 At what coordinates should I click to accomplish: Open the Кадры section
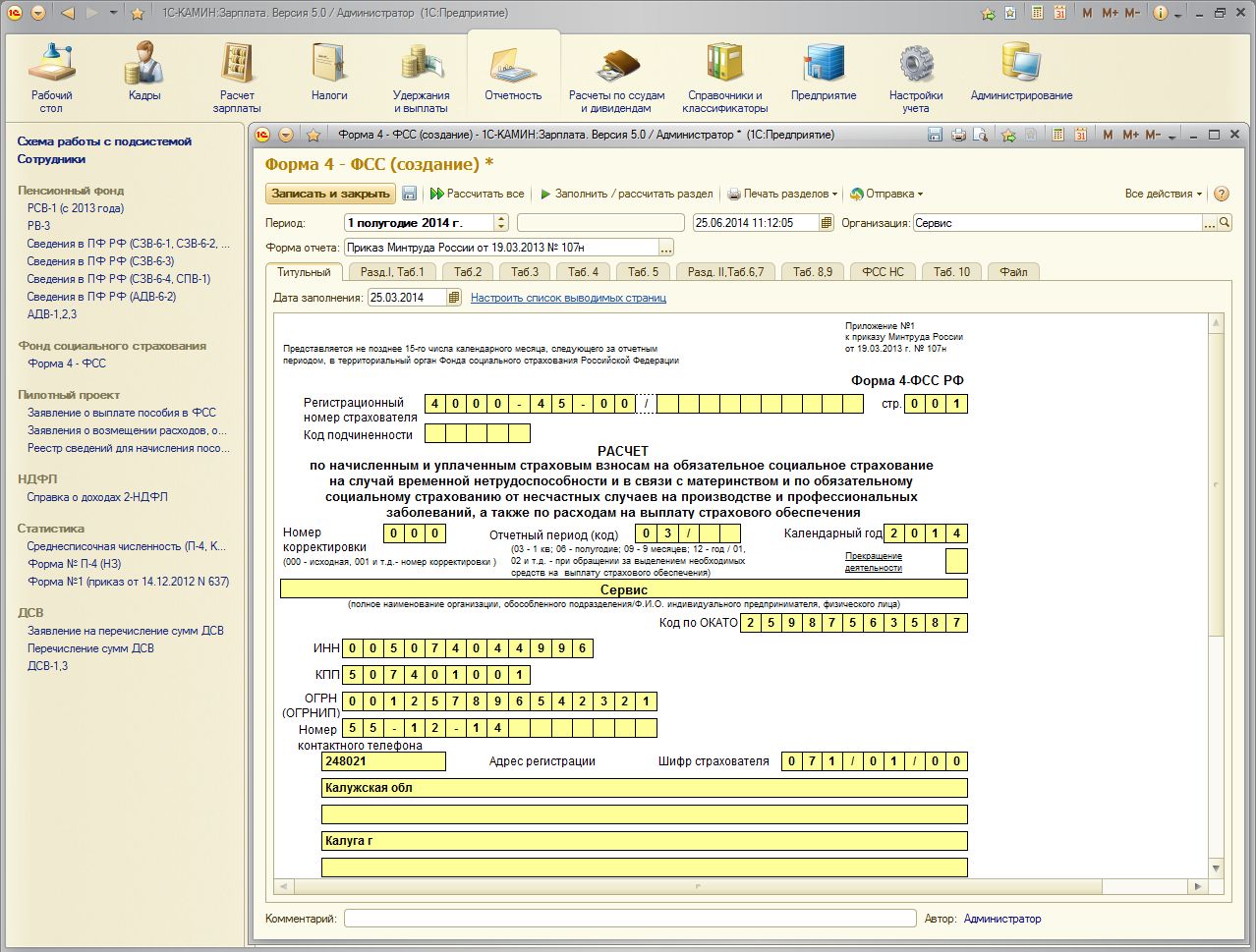(144, 71)
